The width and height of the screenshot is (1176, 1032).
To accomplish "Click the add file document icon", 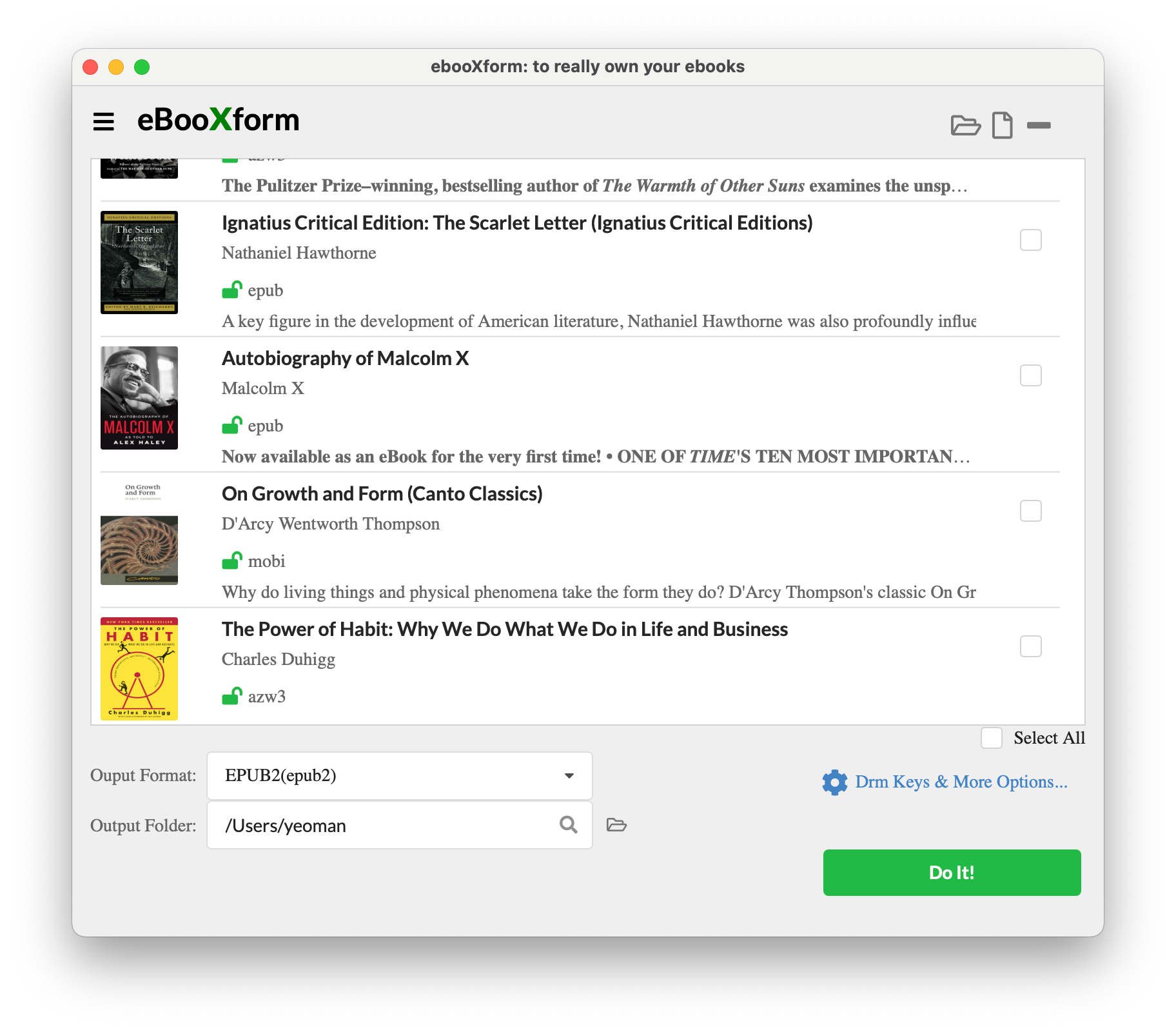I will click(1002, 125).
